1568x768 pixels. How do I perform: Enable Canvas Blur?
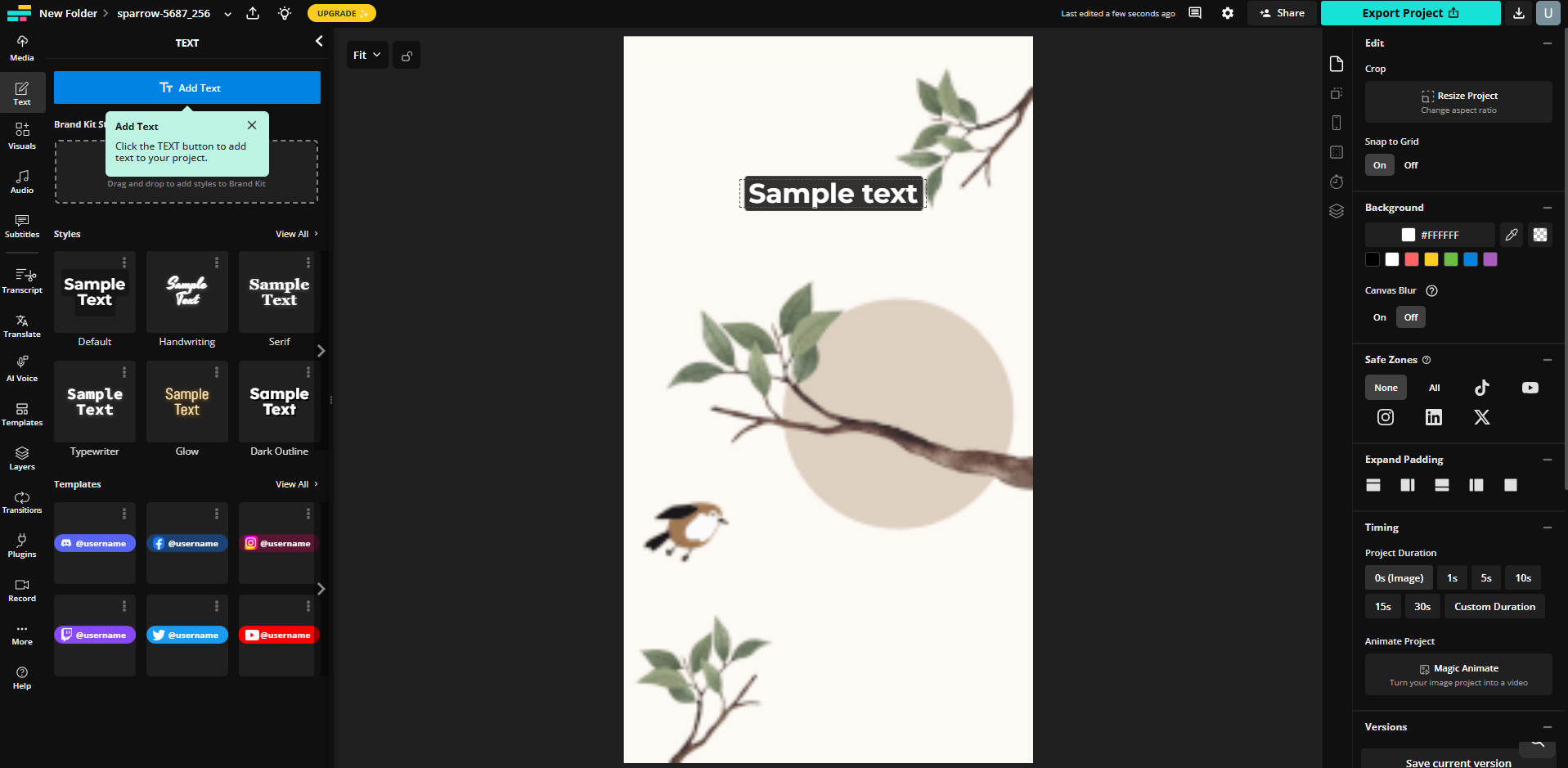coord(1379,317)
